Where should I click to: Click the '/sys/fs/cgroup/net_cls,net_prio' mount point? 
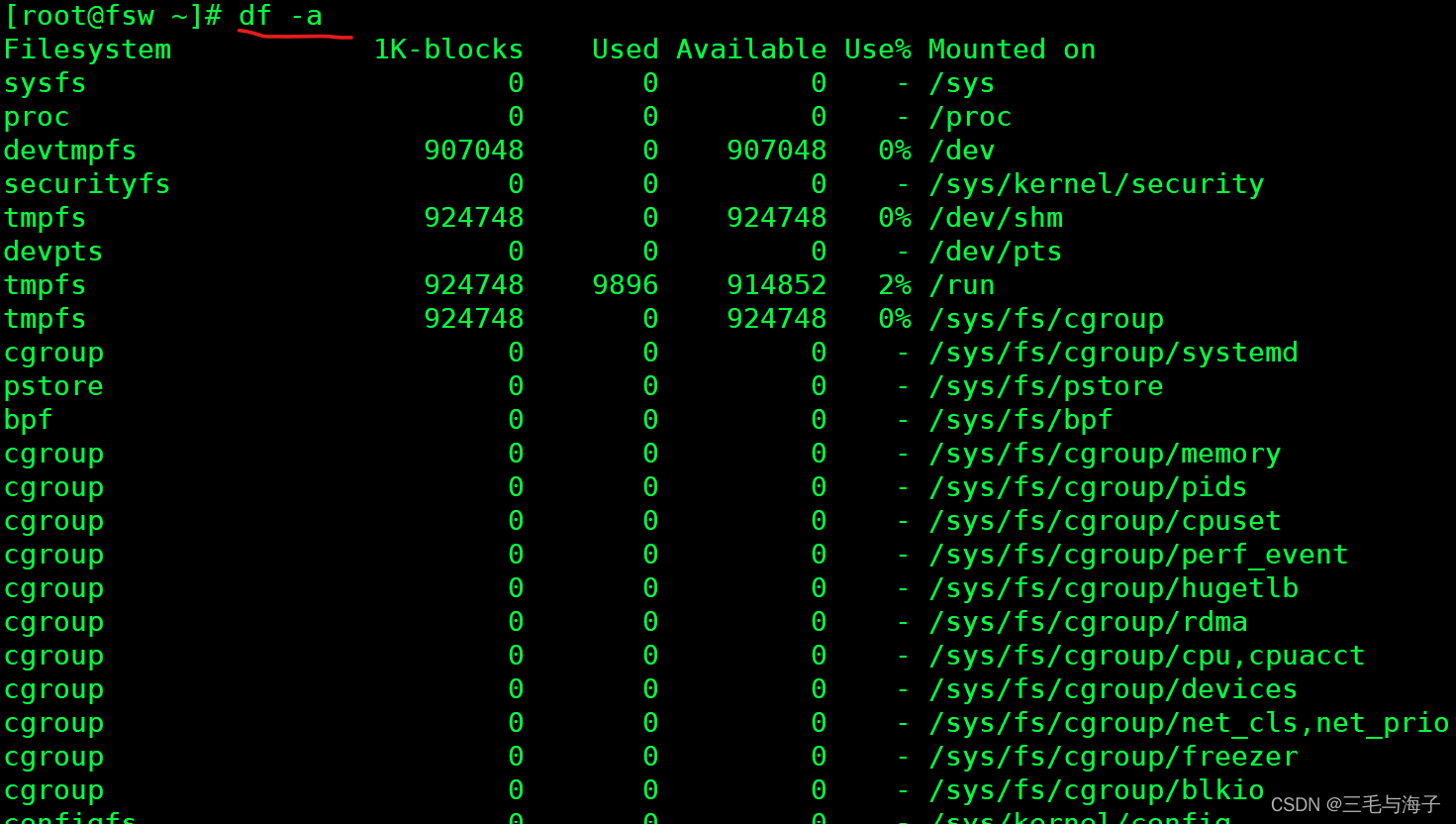(x=1189, y=723)
